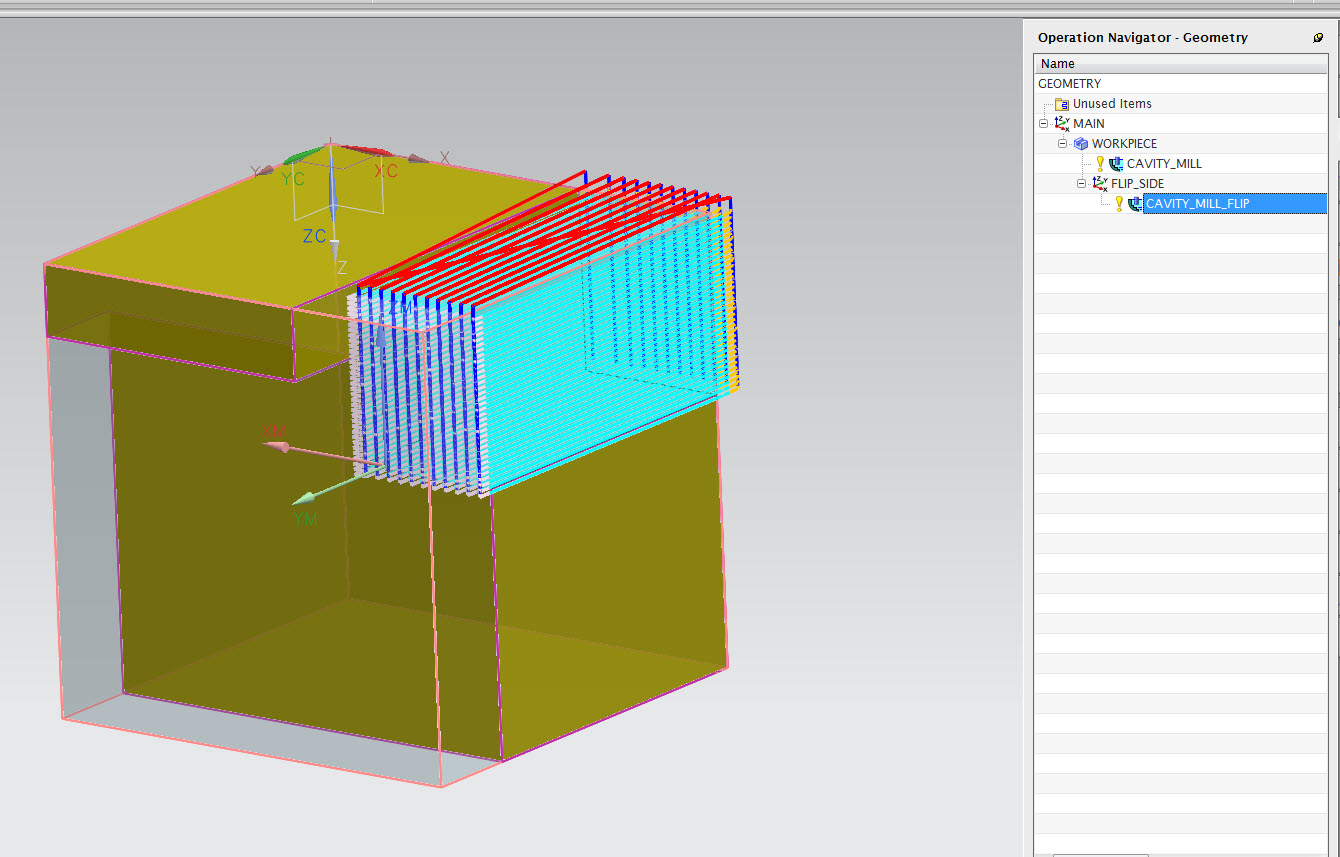The image size is (1340, 857).
Task: Click the CAVITY_MILL operation type icon
Action: pos(1116,164)
